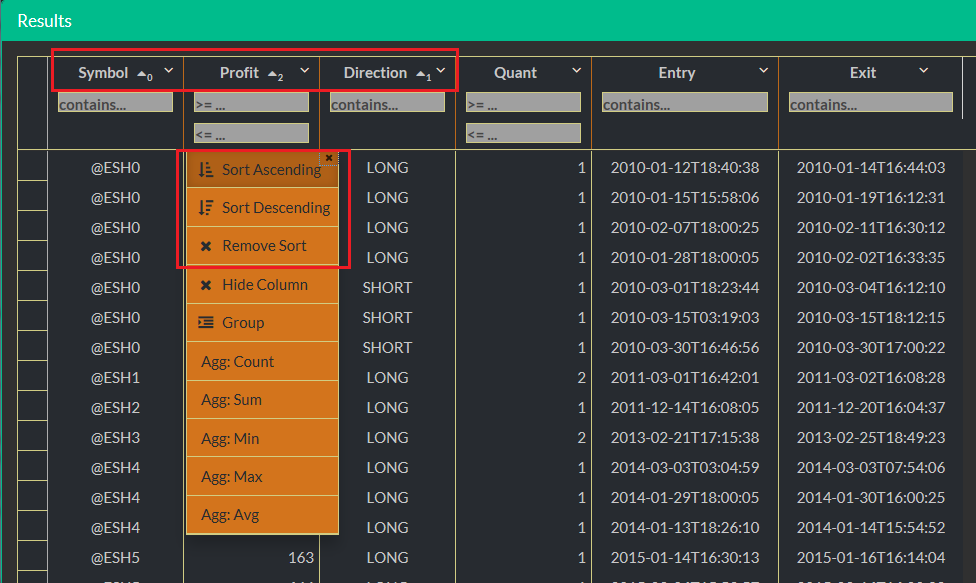Click the Entry column header label
The height and width of the screenshot is (583, 976).
(677, 73)
